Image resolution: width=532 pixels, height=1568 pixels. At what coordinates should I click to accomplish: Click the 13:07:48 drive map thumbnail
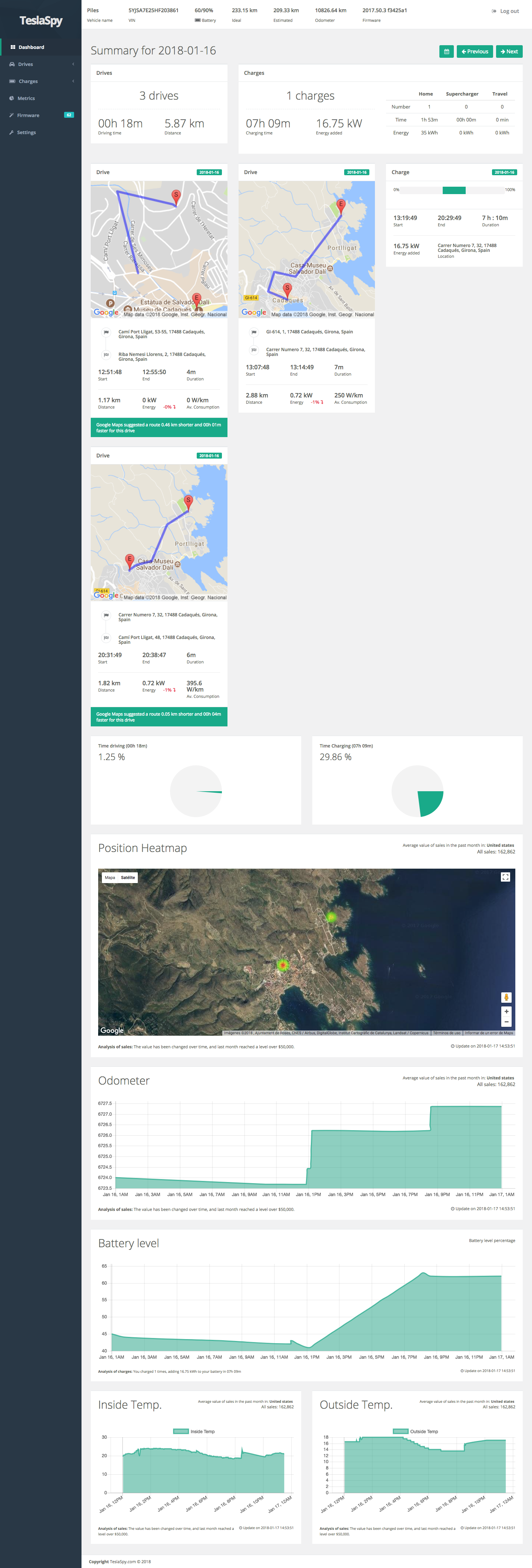[307, 250]
